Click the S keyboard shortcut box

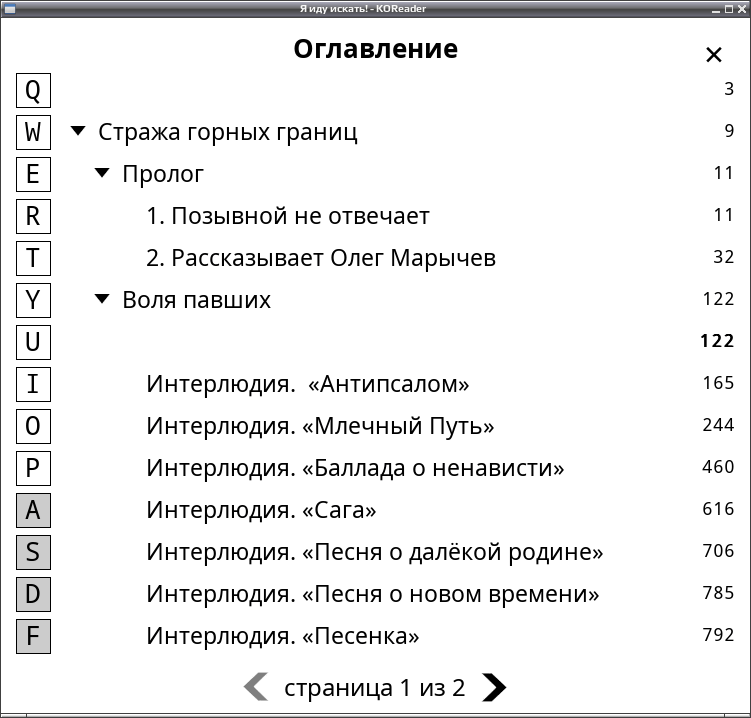point(34,552)
